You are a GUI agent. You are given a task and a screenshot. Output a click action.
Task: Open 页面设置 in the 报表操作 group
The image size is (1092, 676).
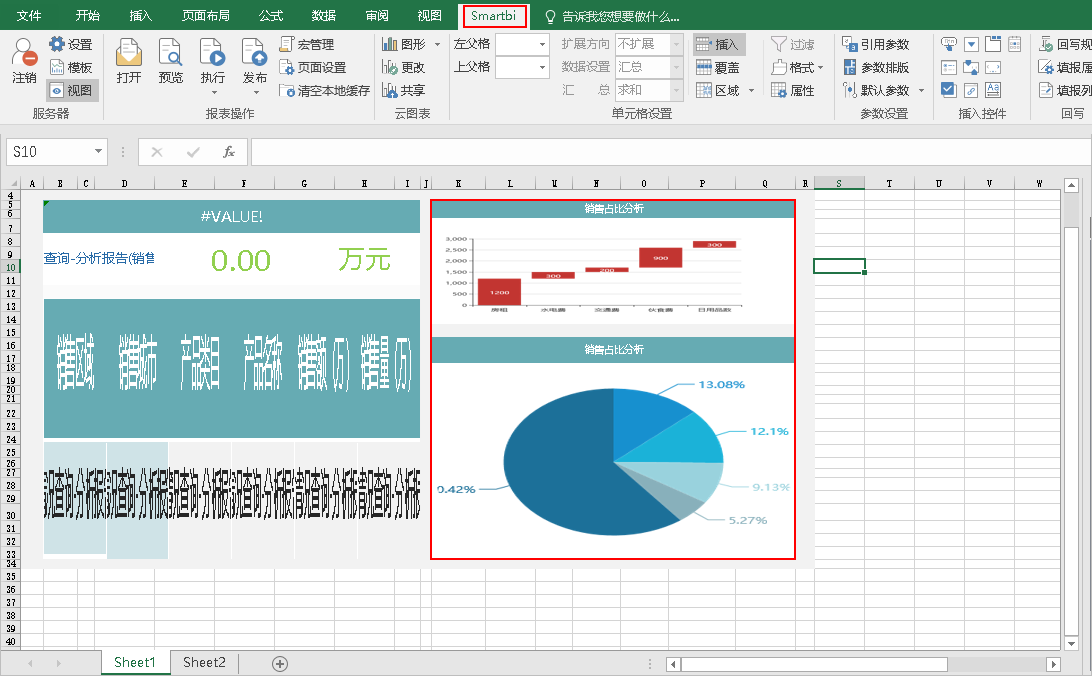click(x=313, y=68)
